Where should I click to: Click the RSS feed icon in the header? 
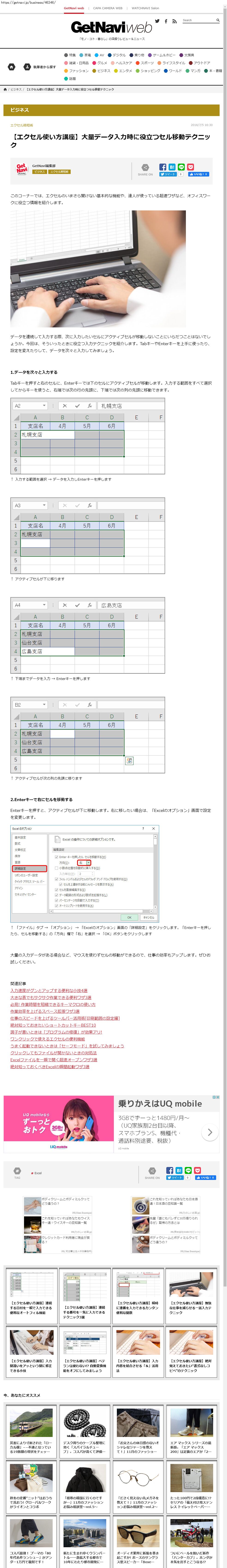pyautogui.click(x=175, y=21)
